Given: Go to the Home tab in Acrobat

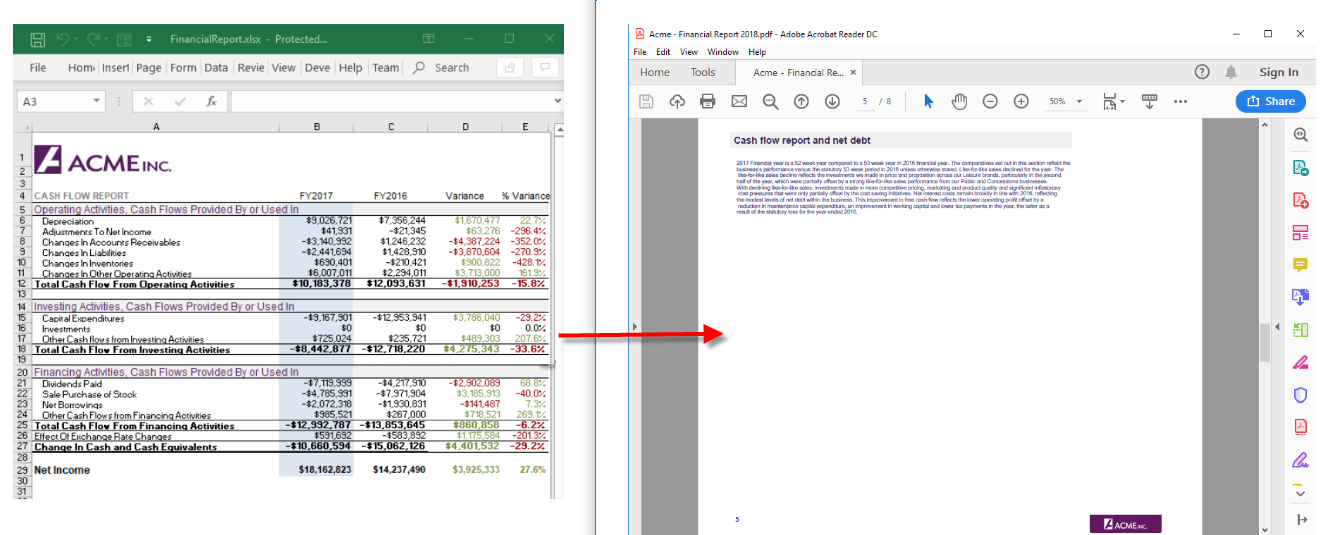Looking at the screenshot, I should [x=655, y=72].
